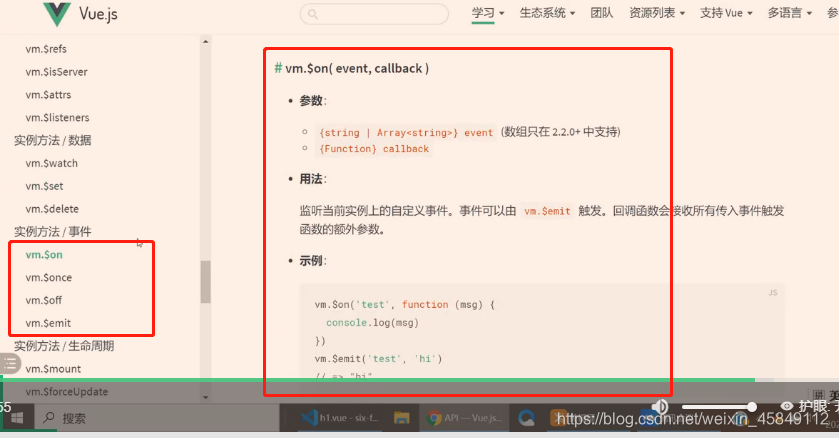Click the hash anchor before vm.$on heading
839x438 pixels.
tap(278, 68)
